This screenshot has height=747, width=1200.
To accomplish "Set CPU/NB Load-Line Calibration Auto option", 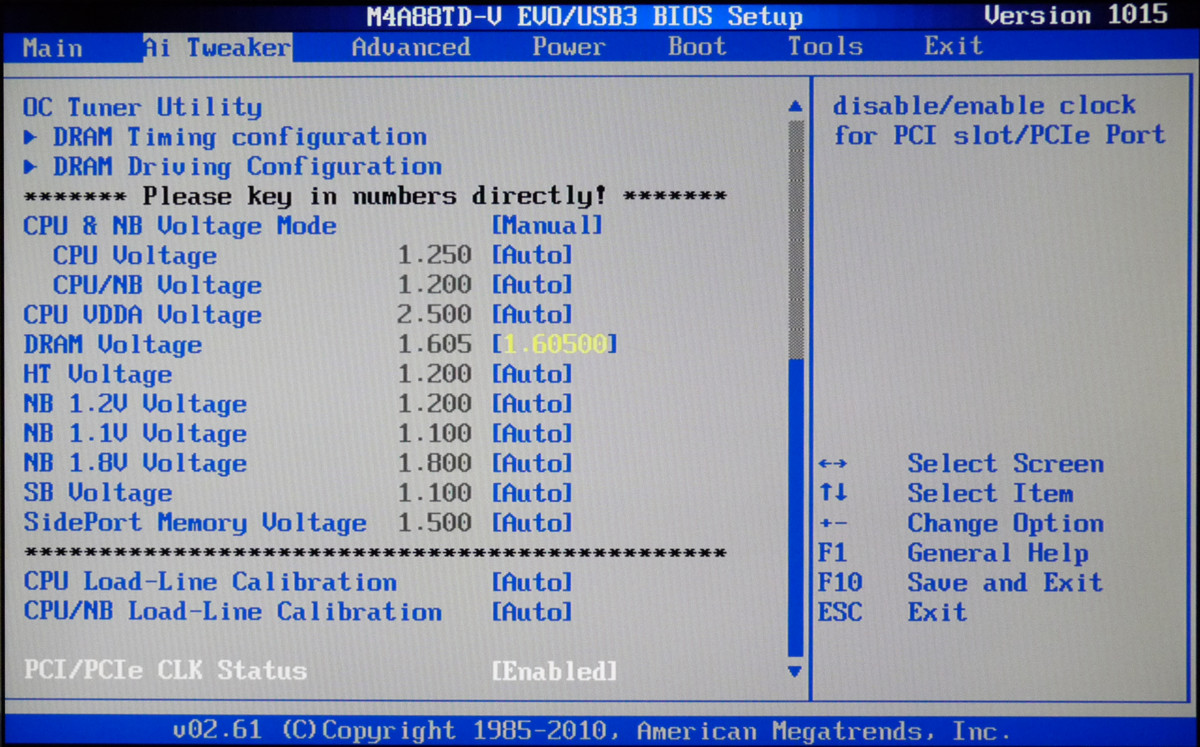I will pyautogui.click(x=532, y=612).
